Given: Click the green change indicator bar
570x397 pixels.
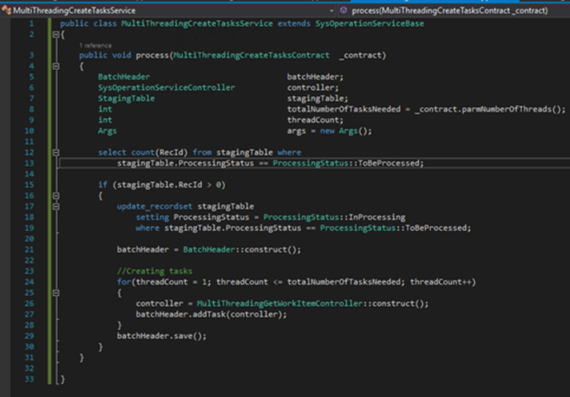Looking at the screenshot, I should click(49, 201).
